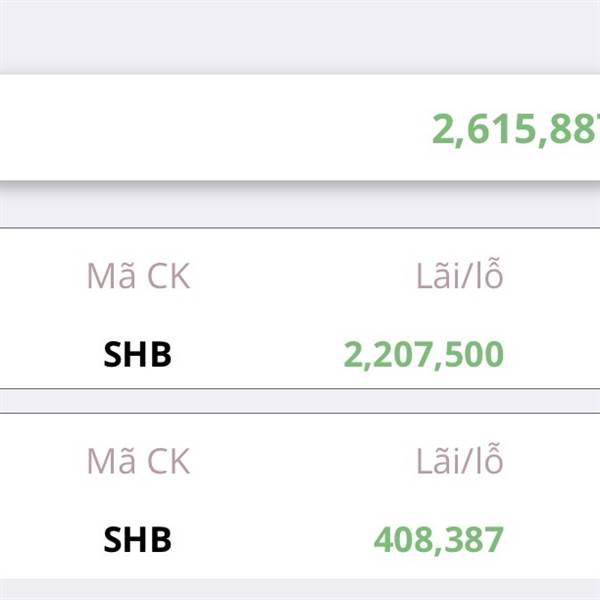Tap the total profit figure 2,615,887
Image resolution: width=600 pixels, height=600 pixels.
(x=516, y=130)
